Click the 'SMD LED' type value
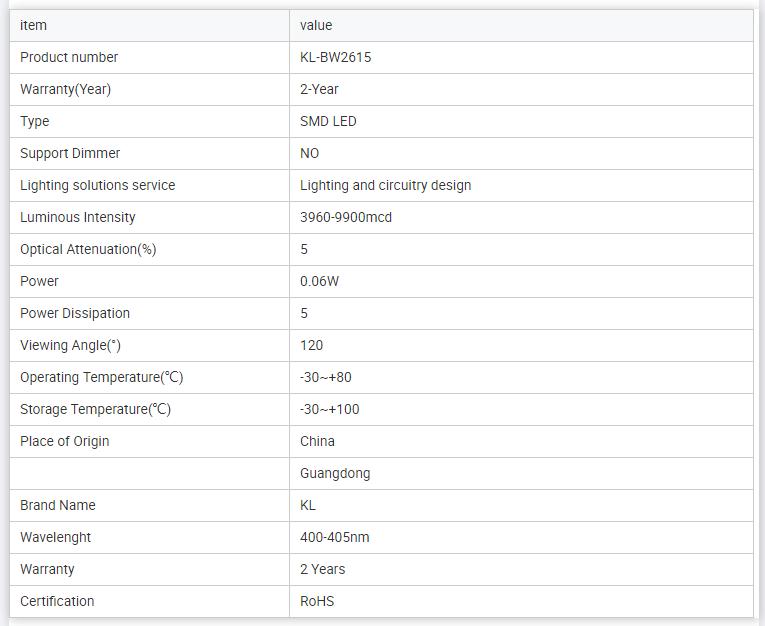The image size is (765, 626). pos(328,121)
